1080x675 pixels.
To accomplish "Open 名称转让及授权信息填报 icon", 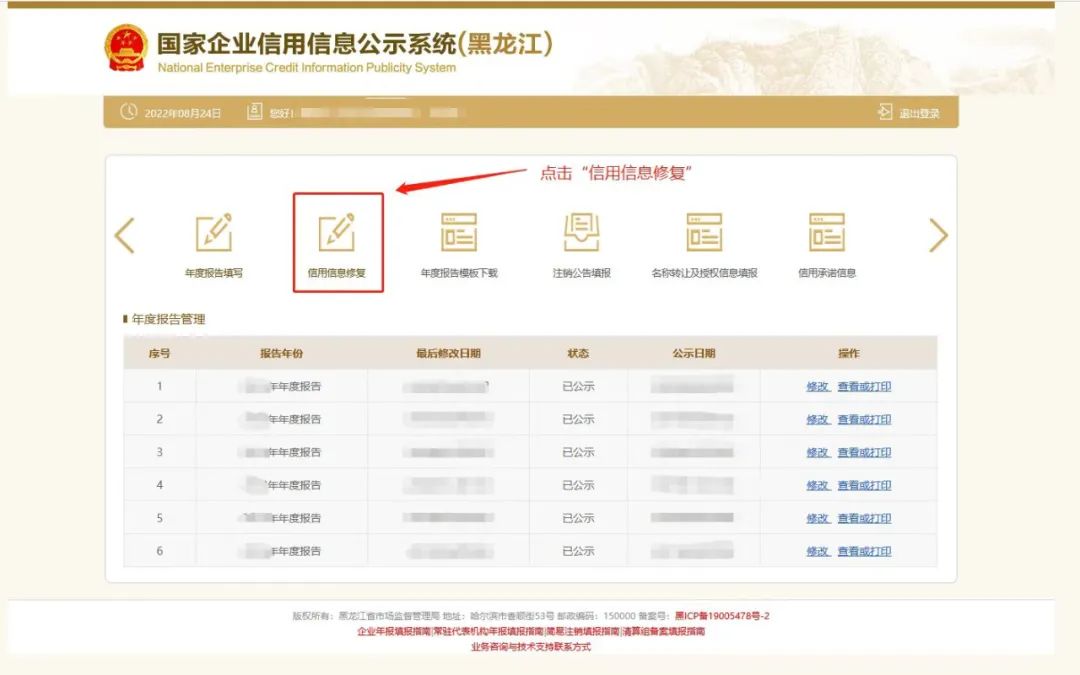I will [704, 233].
